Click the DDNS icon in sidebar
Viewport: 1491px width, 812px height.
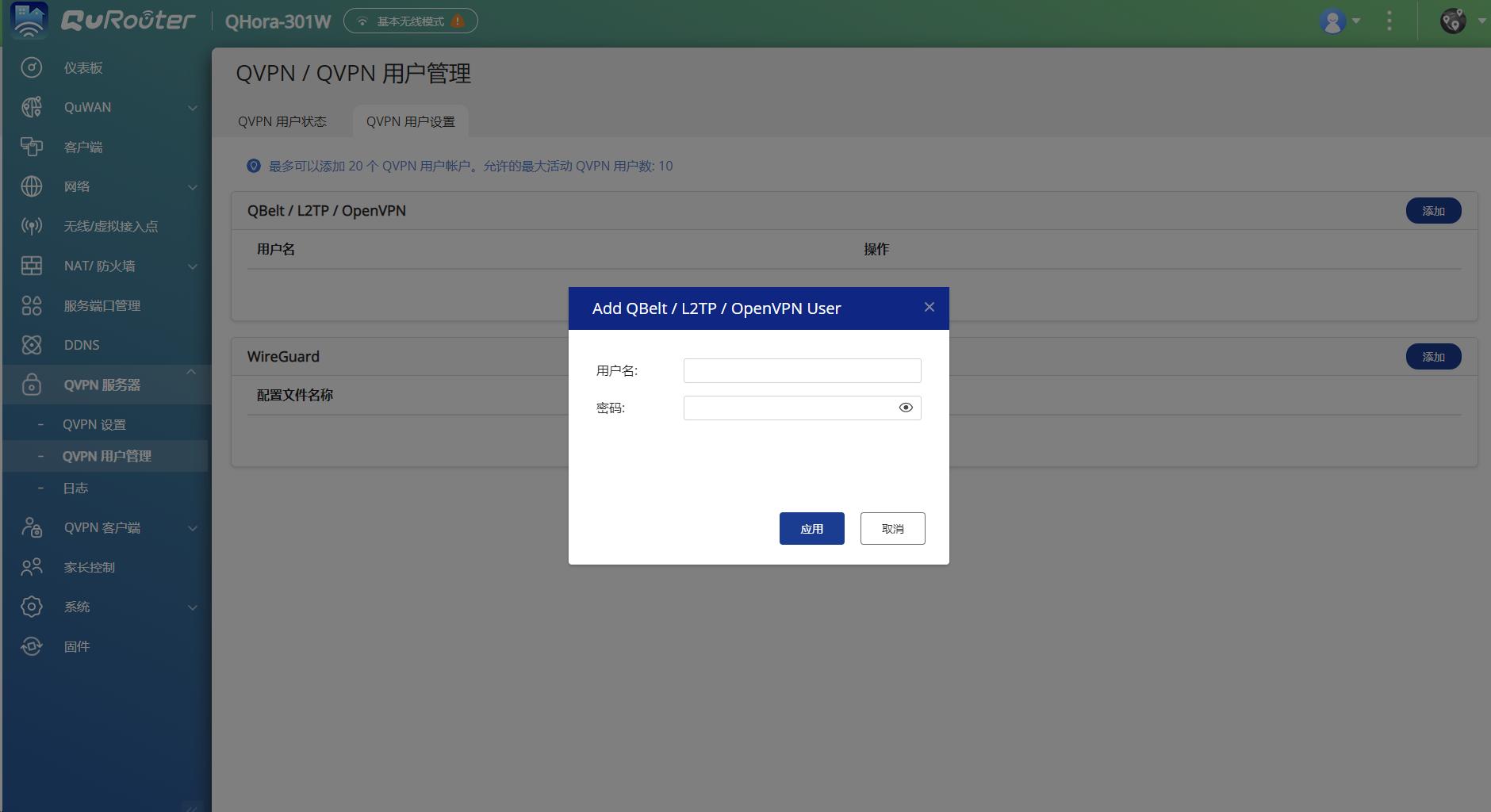[31, 345]
